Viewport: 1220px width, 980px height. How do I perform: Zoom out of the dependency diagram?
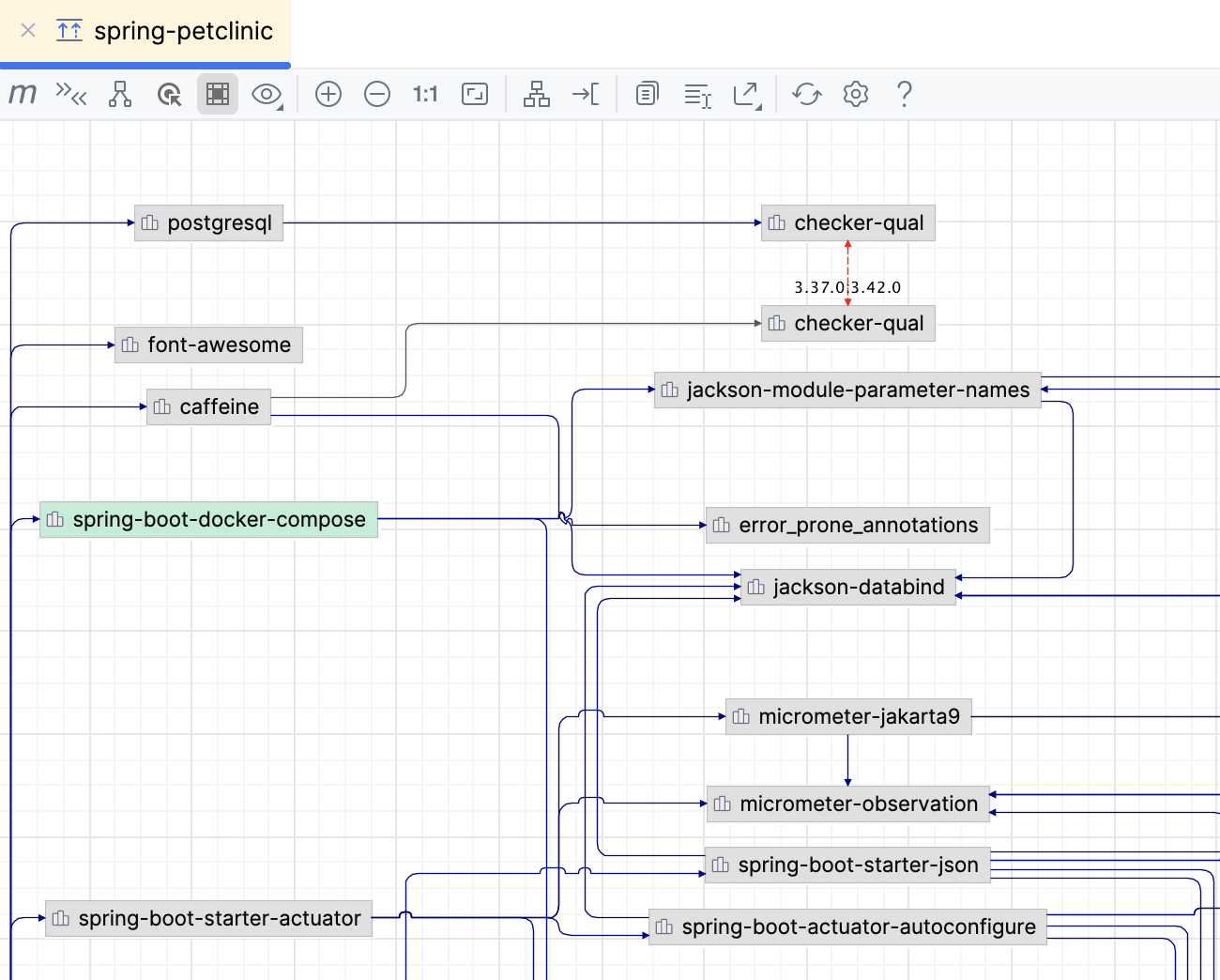click(376, 94)
